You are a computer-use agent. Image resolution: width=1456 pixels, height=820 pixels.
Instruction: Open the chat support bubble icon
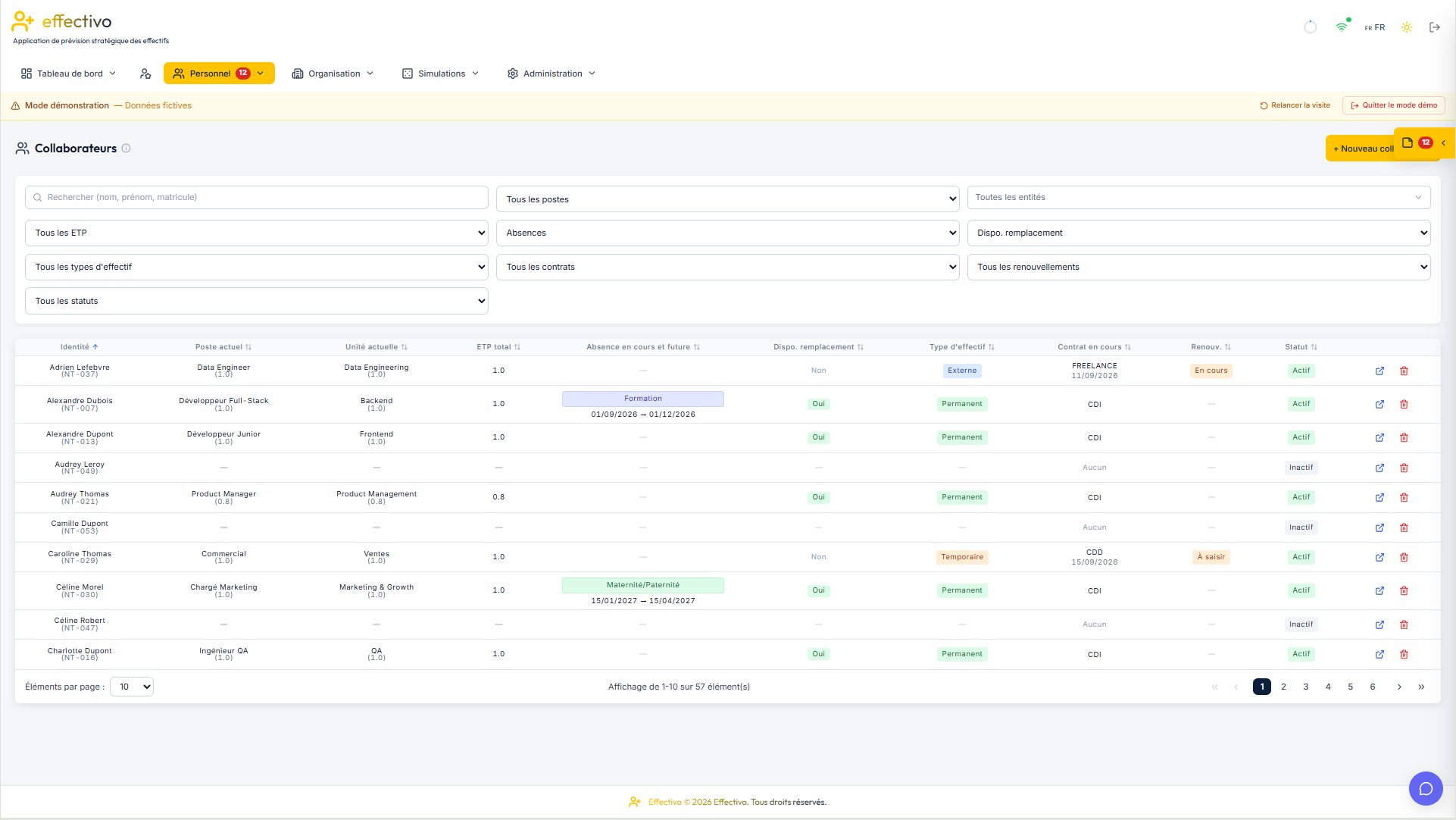pos(1426,789)
